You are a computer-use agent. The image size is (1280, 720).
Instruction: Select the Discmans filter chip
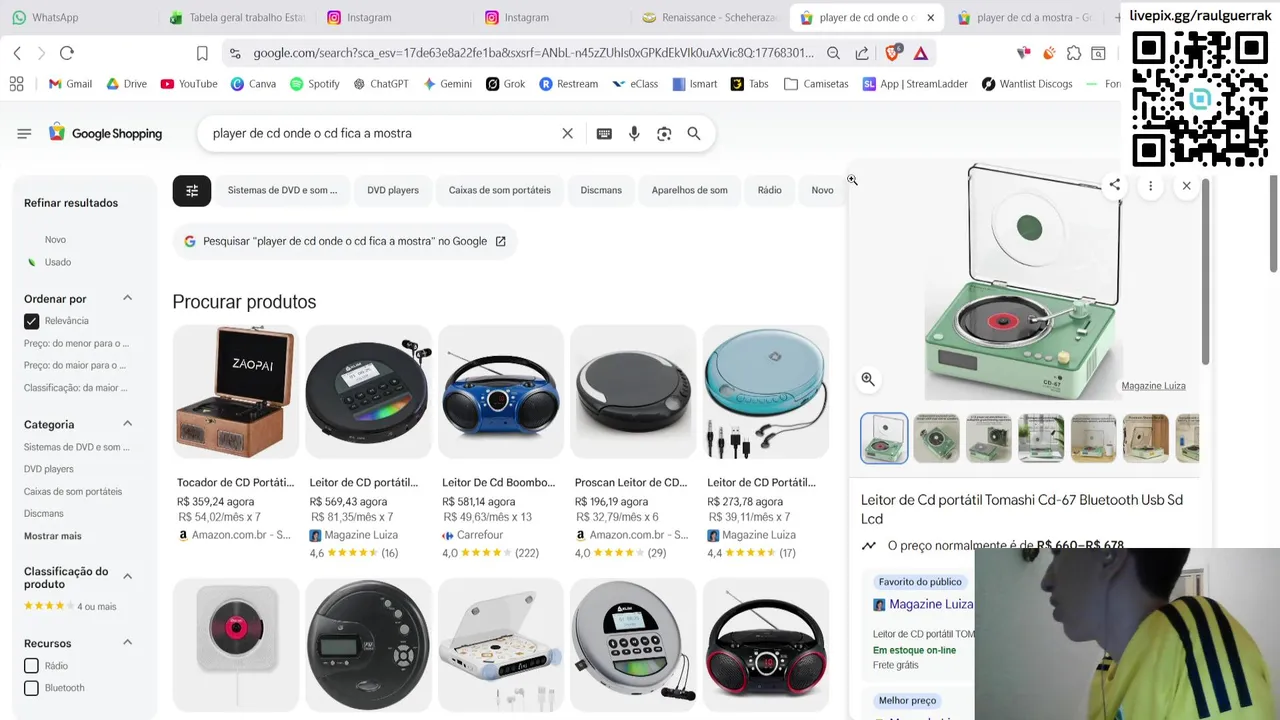601,190
